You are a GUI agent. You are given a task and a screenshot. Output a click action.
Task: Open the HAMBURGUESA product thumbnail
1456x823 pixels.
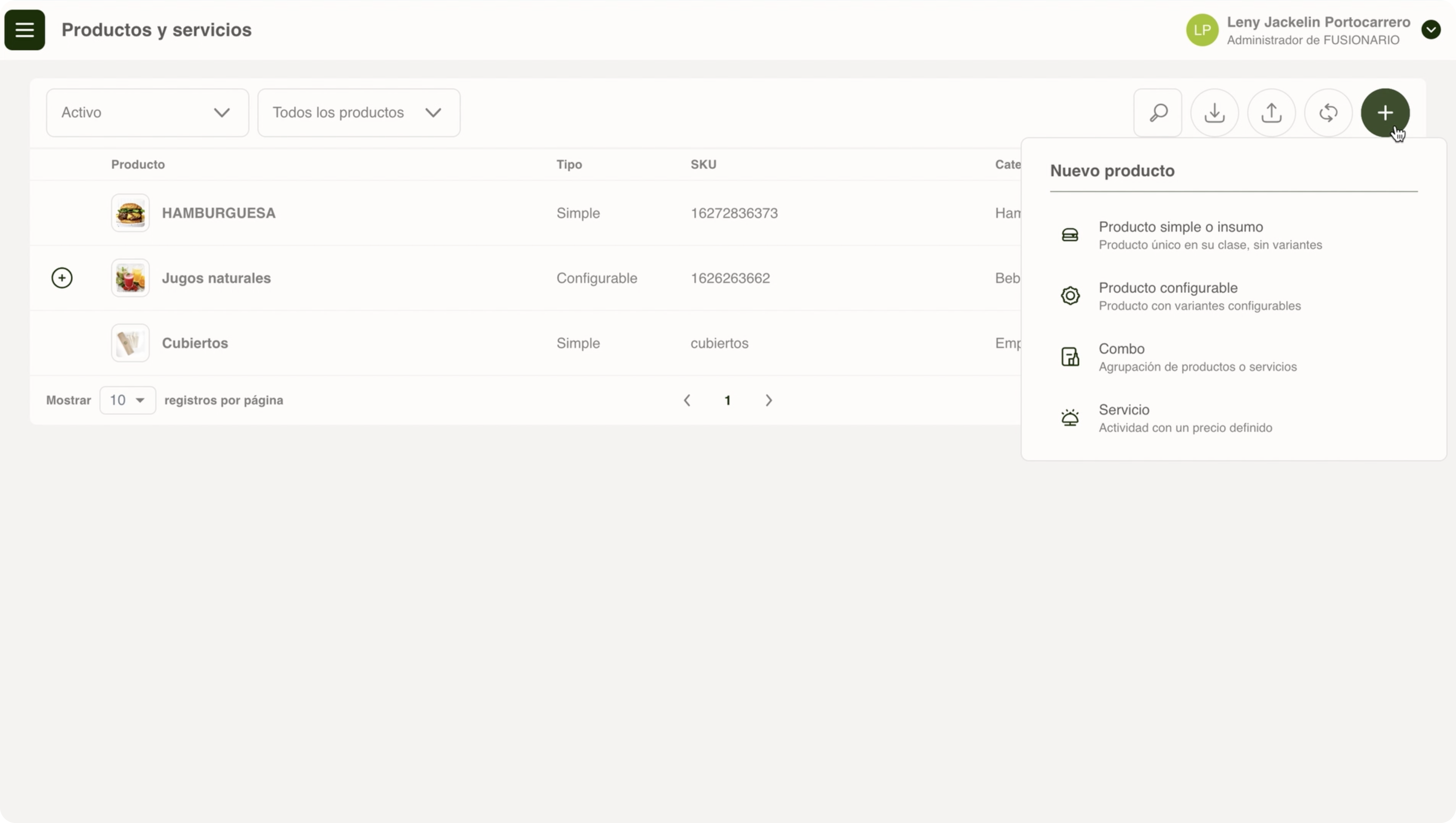pos(130,213)
